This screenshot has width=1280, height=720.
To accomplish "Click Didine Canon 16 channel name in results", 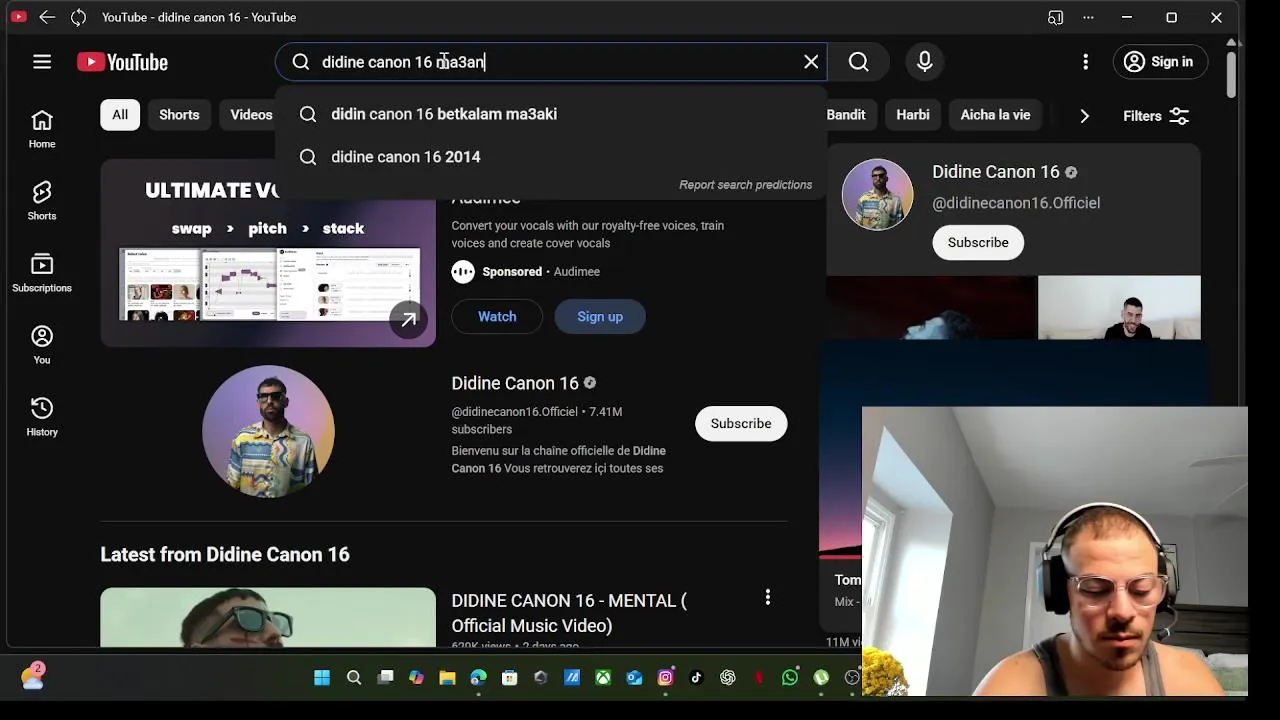I will click(515, 383).
